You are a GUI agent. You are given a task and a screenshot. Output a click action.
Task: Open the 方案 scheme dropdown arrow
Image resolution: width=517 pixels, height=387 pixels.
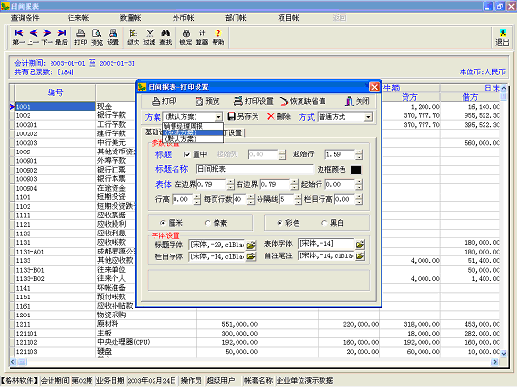click(218, 117)
